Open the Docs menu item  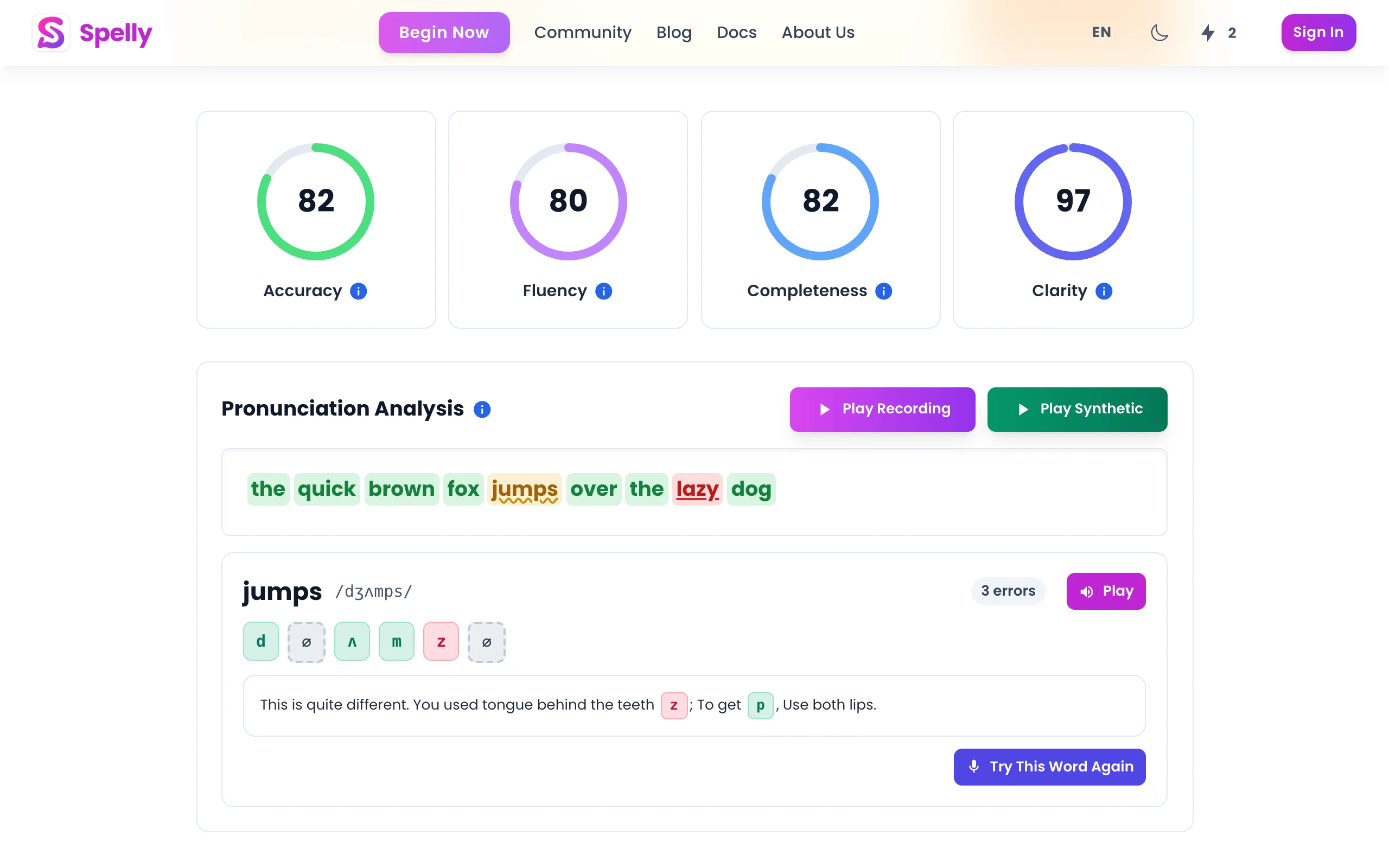pyautogui.click(x=736, y=33)
